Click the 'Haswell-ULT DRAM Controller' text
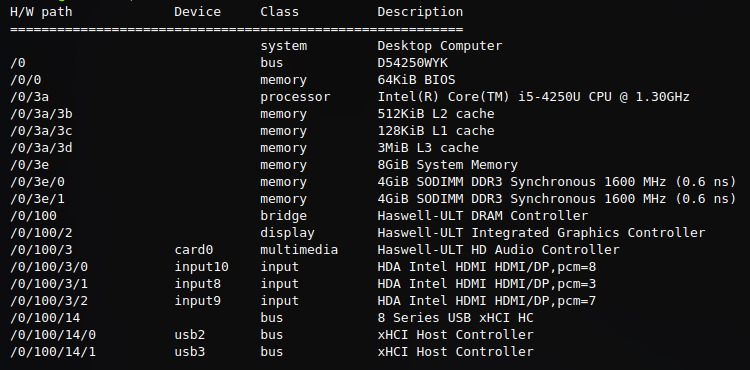This screenshot has height=370, width=750. click(483, 216)
